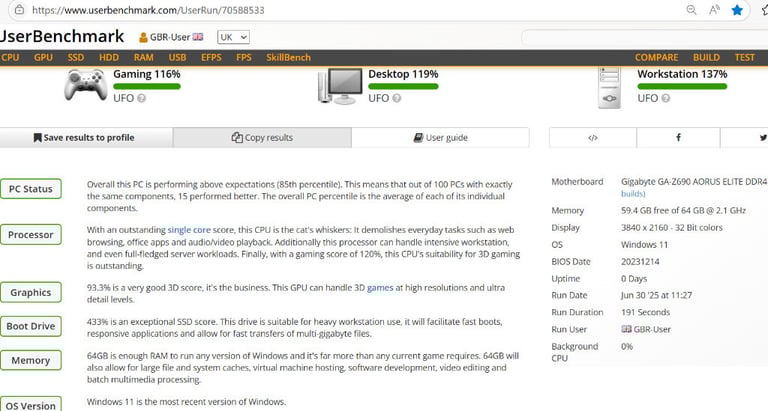Click the browser zoom out magnifier icon
The height and width of the screenshot is (411, 768).
(691, 10)
